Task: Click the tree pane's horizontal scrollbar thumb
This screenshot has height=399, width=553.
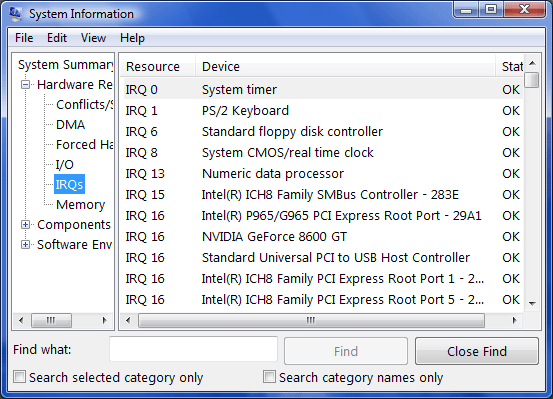Action: click(x=51, y=320)
